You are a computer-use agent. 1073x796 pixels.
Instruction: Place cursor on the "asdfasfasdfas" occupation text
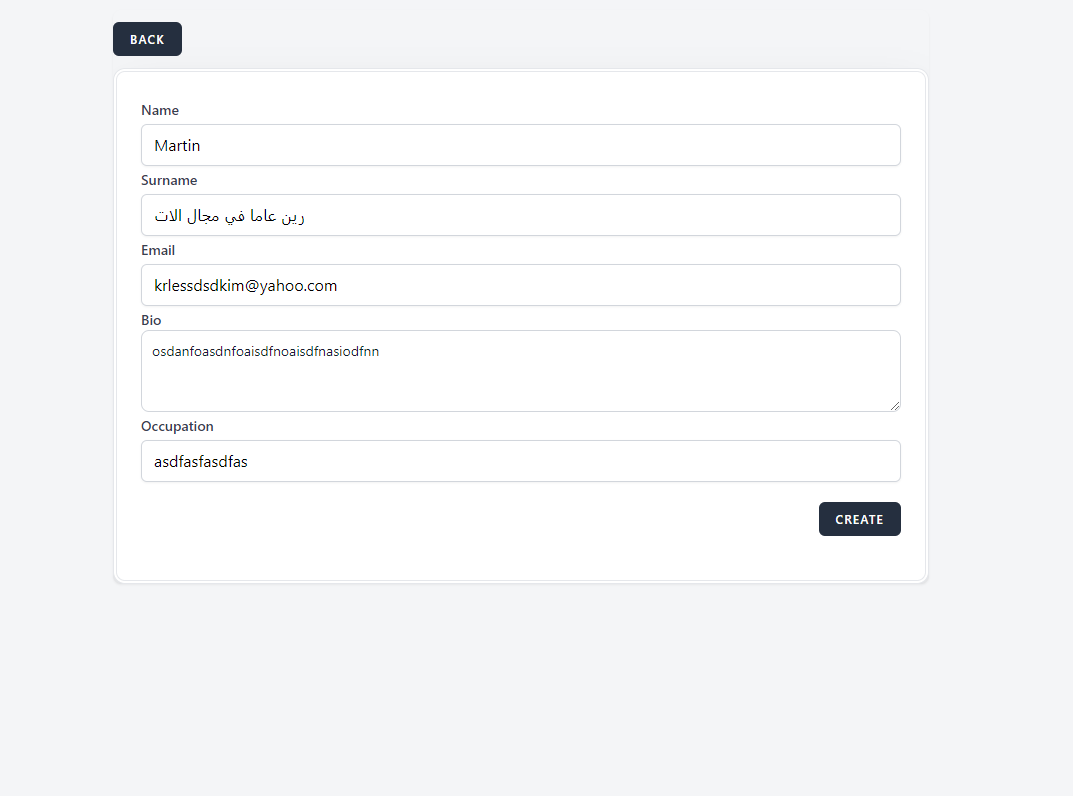(200, 462)
